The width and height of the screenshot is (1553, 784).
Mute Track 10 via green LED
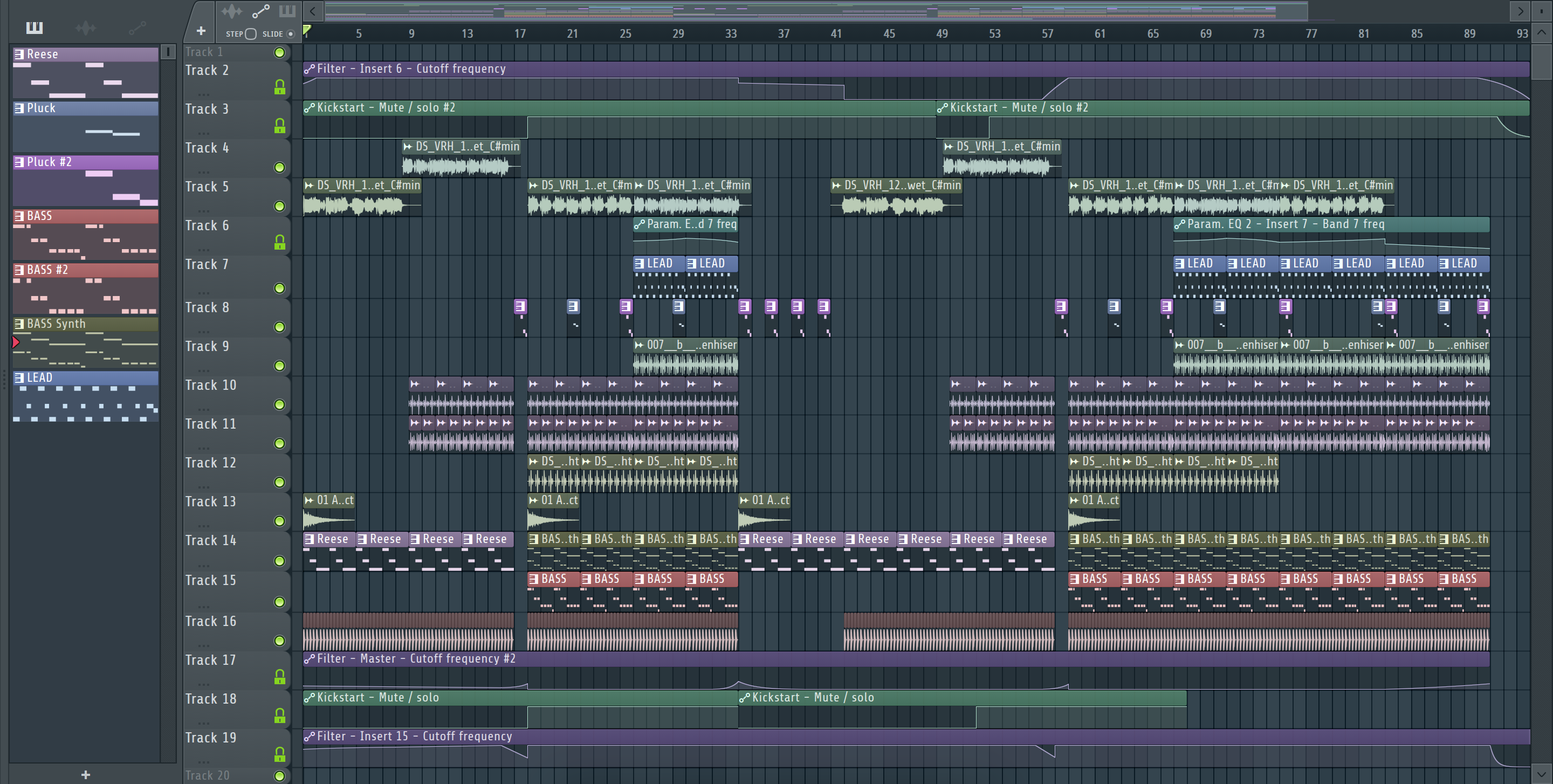279,404
